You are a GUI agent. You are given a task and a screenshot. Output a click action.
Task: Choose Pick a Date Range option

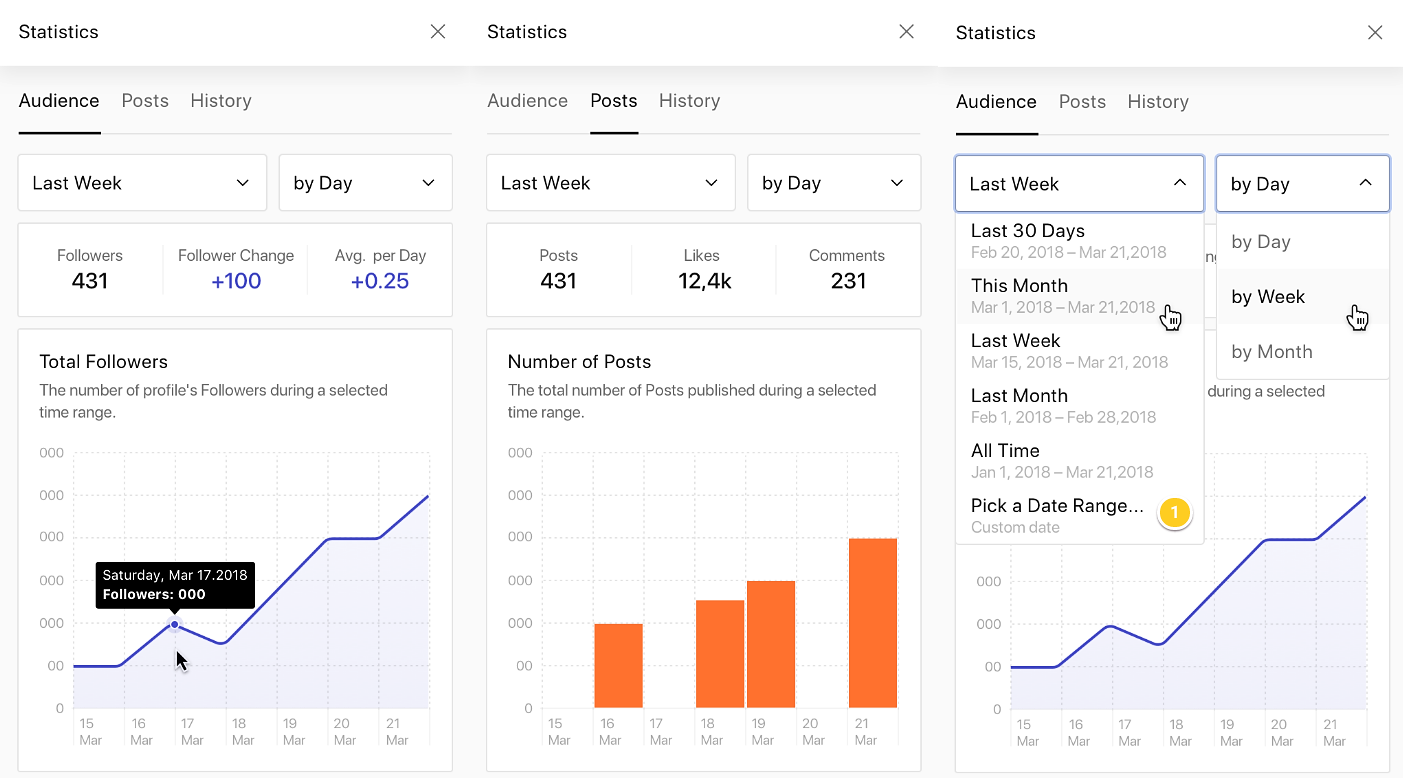coord(1079,516)
